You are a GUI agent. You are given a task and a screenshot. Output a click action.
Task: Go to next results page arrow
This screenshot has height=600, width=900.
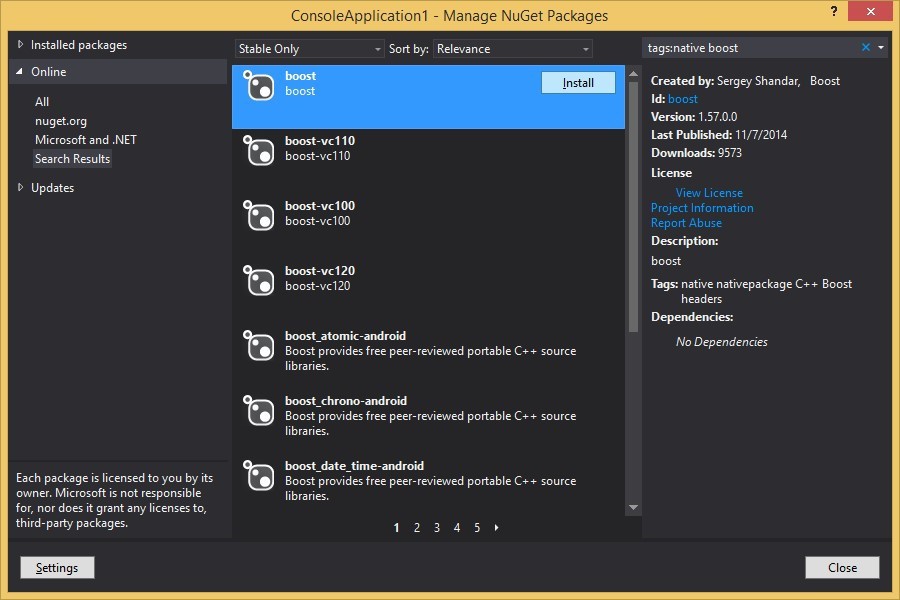[496, 527]
